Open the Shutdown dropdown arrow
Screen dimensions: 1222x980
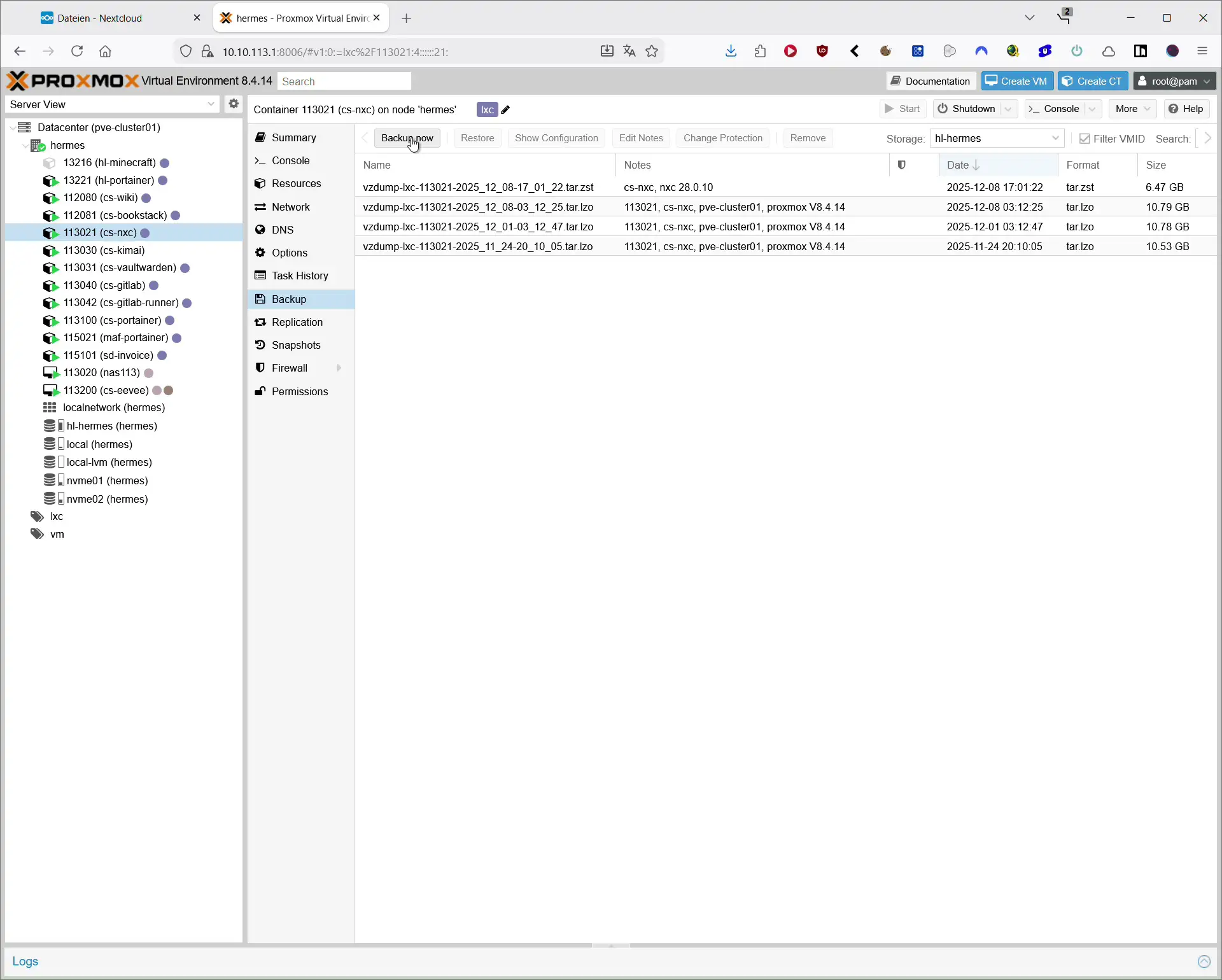tap(1009, 108)
